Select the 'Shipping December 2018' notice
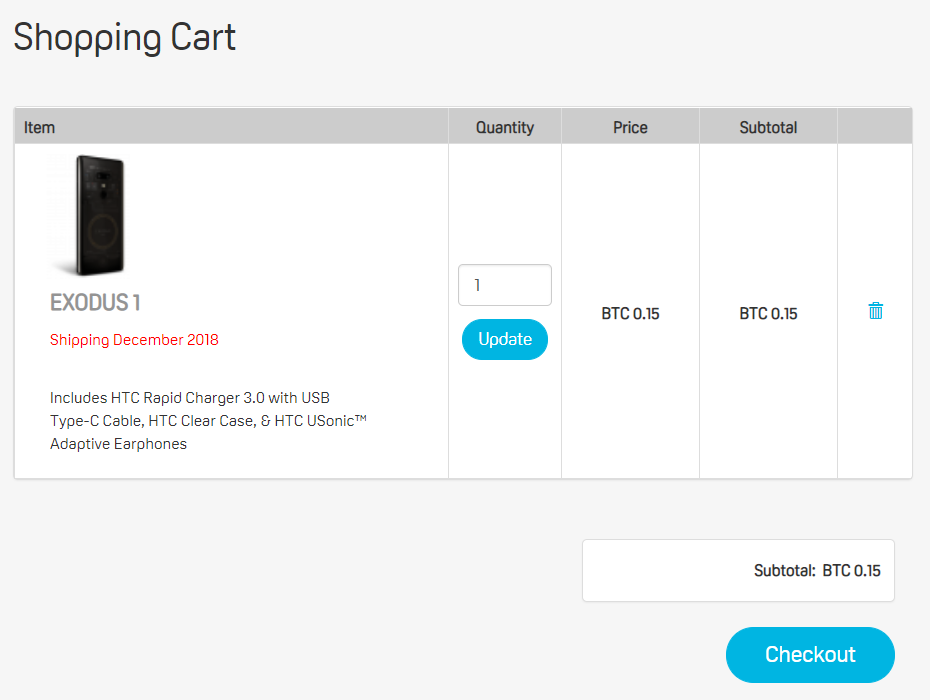The width and height of the screenshot is (930, 700). (134, 340)
